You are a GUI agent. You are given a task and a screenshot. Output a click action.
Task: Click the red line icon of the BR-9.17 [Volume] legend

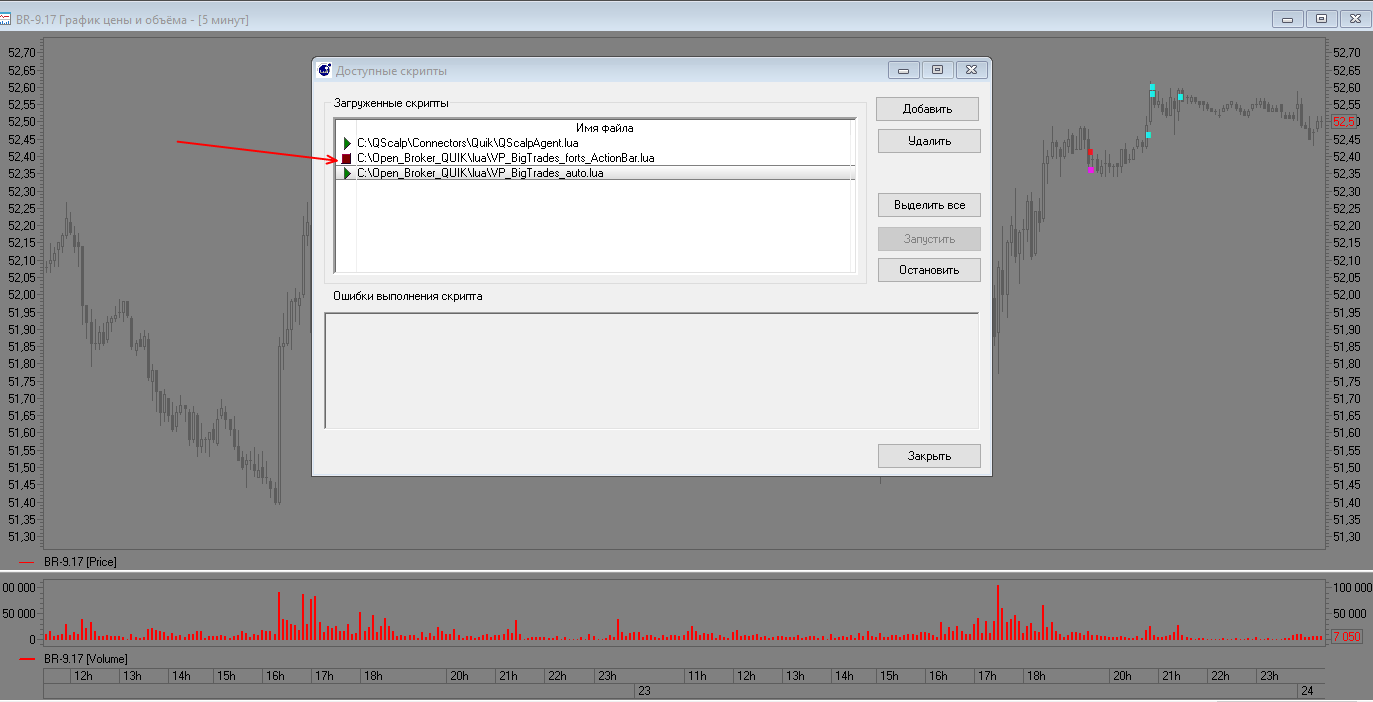tap(27, 659)
